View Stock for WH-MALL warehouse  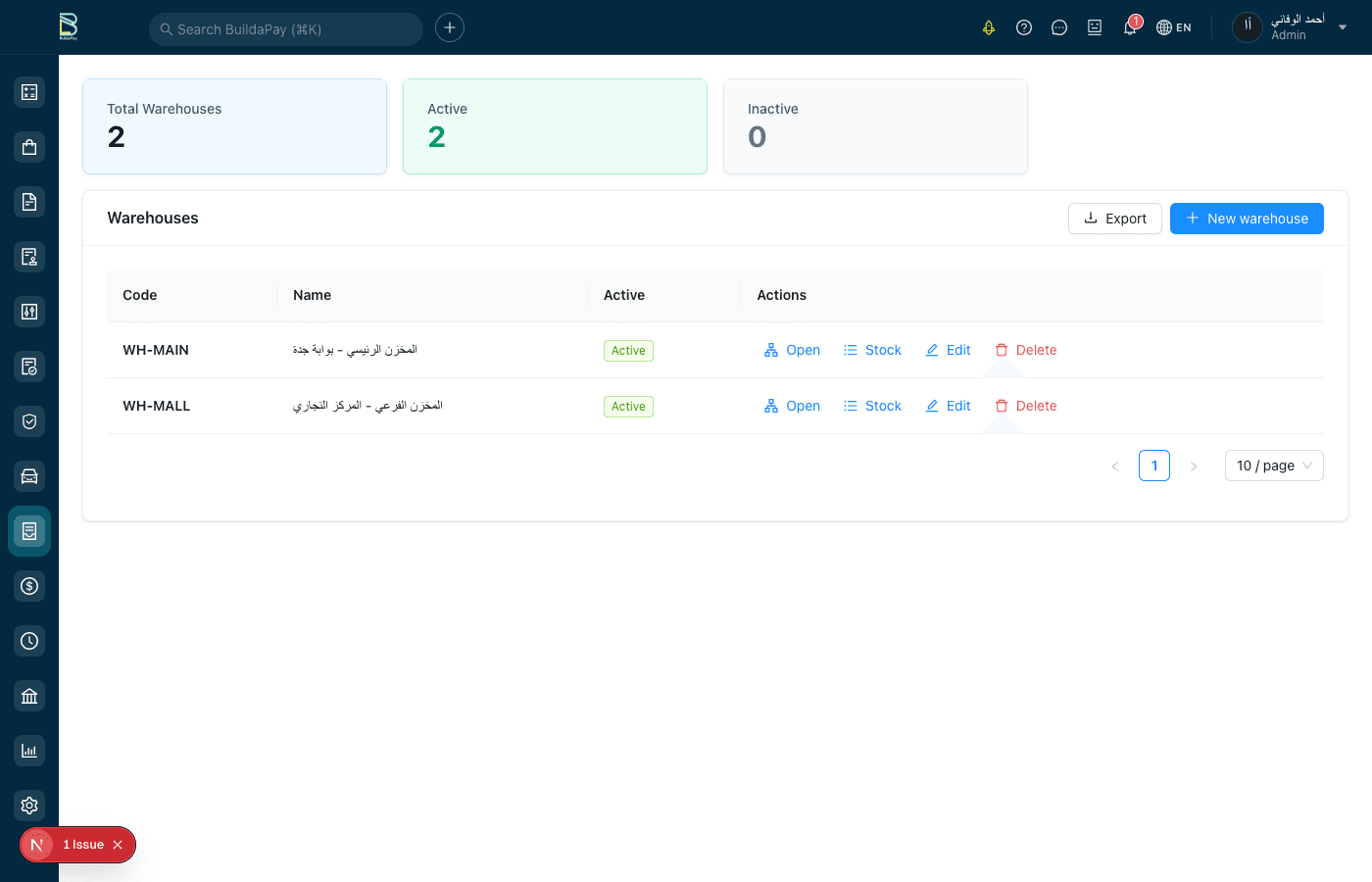(872, 406)
